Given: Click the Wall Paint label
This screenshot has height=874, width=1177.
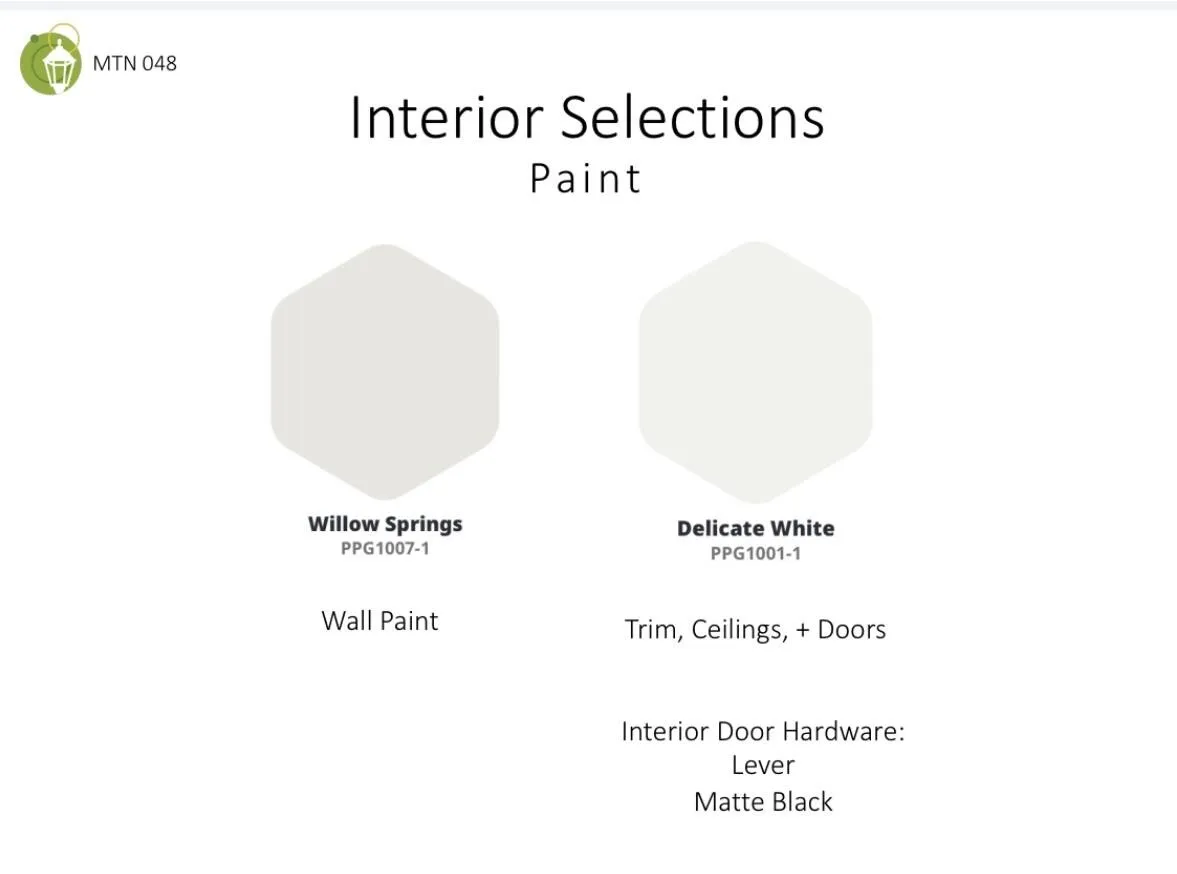Looking at the screenshot, I should pyautogui.click(x=380, y=621).
